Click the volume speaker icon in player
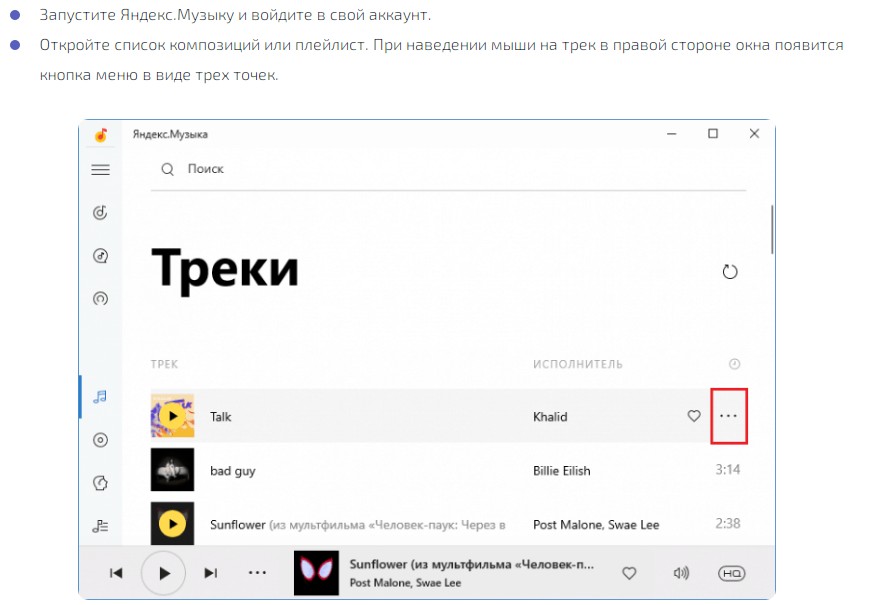This screenshot has width=882, height=605. (x=681, y=573)
